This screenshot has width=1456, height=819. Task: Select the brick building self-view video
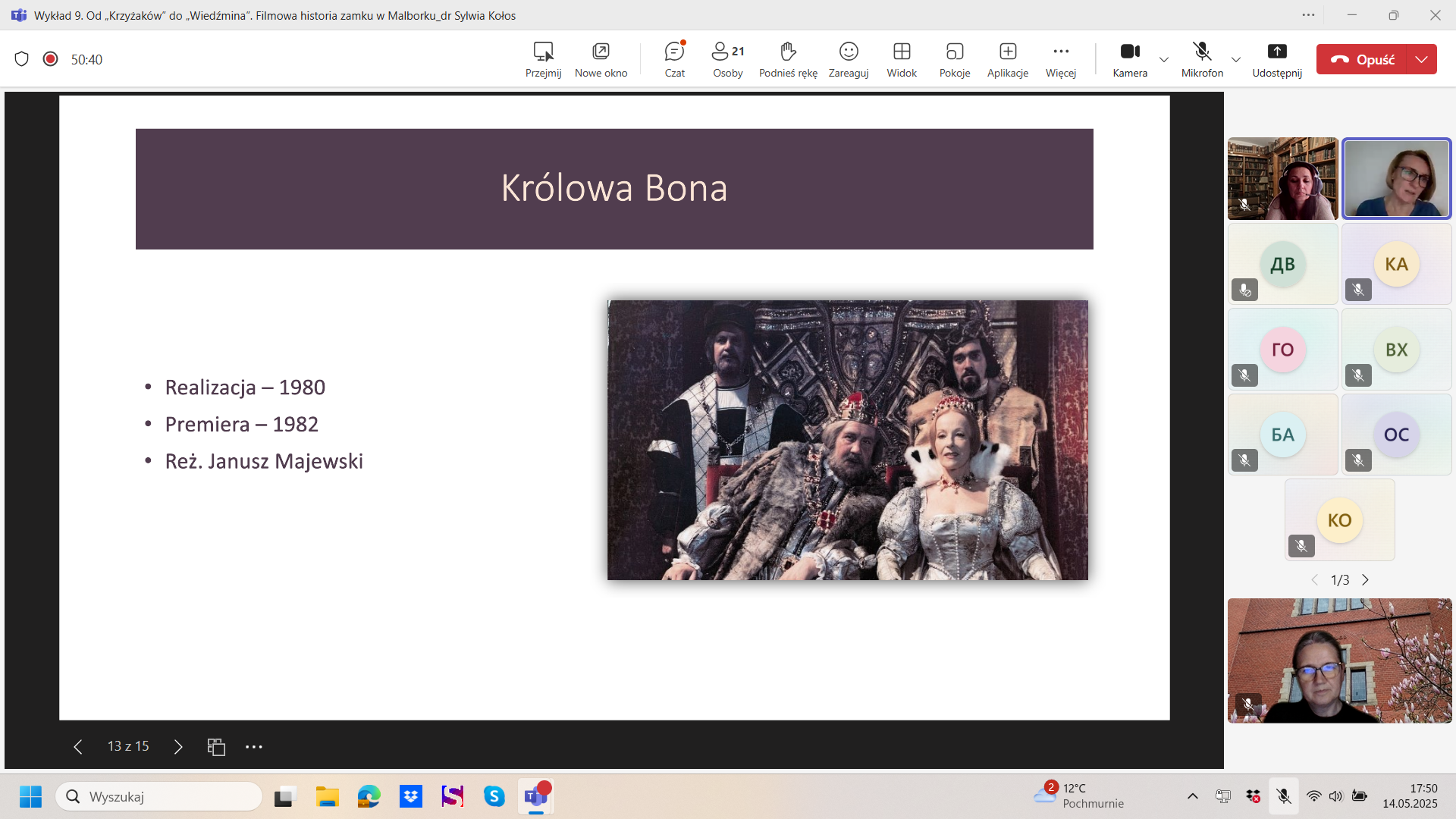[1340, 661]
